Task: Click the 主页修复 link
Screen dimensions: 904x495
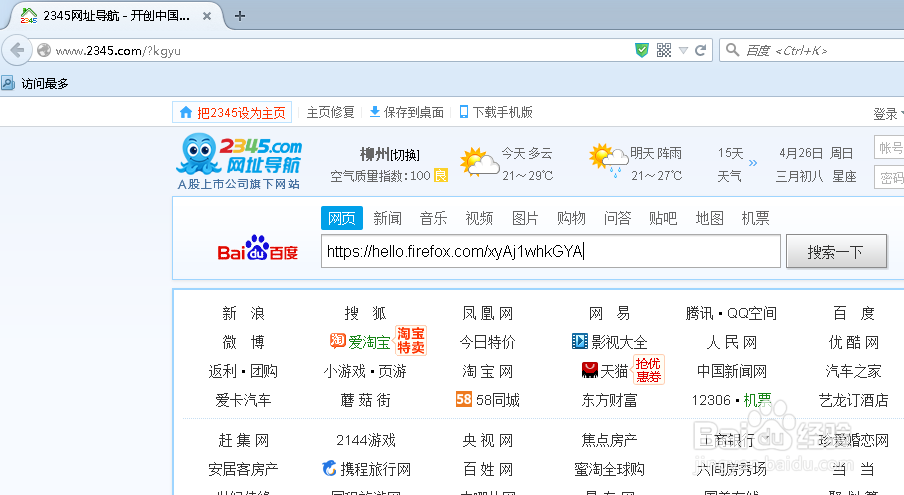Action: pyautogui.click(x=330, y=112)
